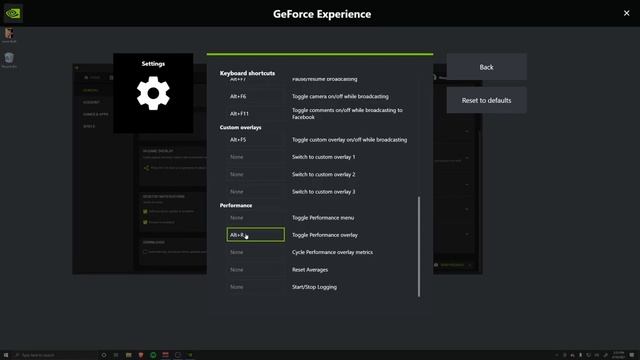640x360 pixels.
Task: Click the 'Settings' title on the tile
Action: (x=153, y=64)
